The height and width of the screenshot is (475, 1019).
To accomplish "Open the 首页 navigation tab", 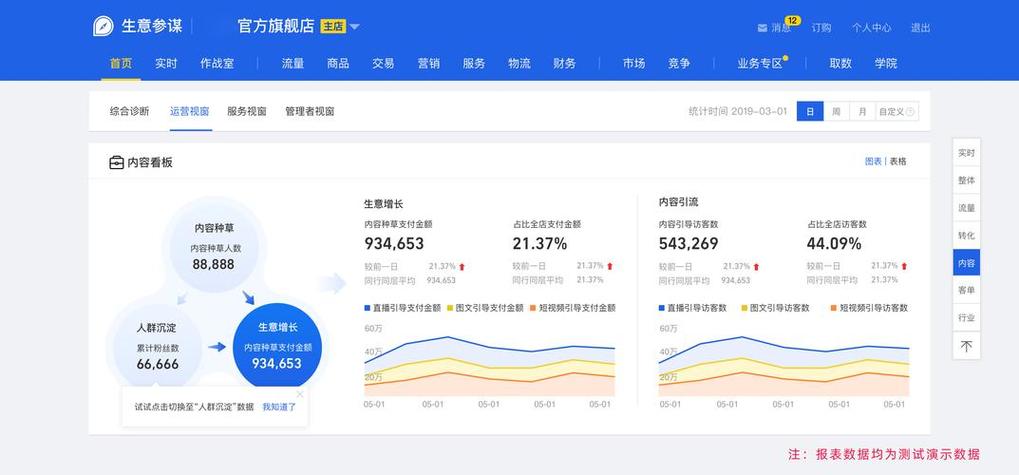I will (x=121, y=64).
